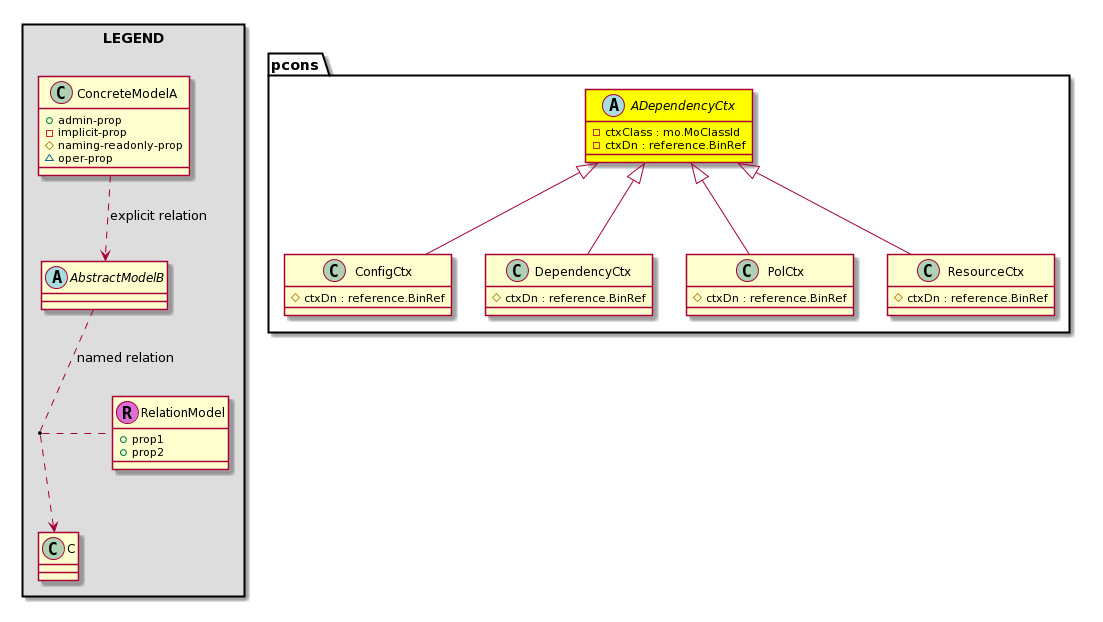Click the blue A icon of AbstractModelB
This screenshot has height=622, width=1103.
pyautogui.click(x=56, y=278)
